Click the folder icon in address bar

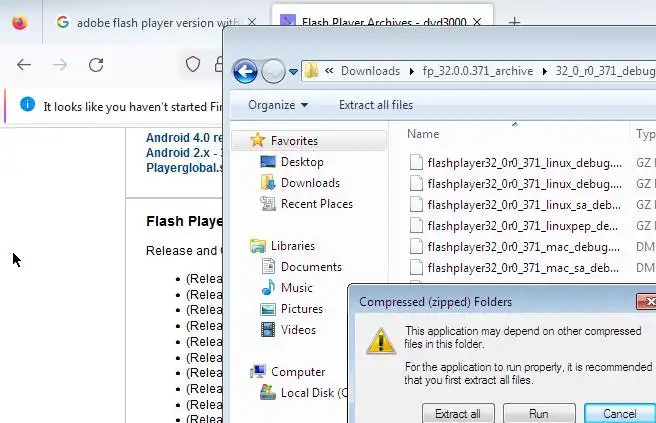[x=311, y=71]
